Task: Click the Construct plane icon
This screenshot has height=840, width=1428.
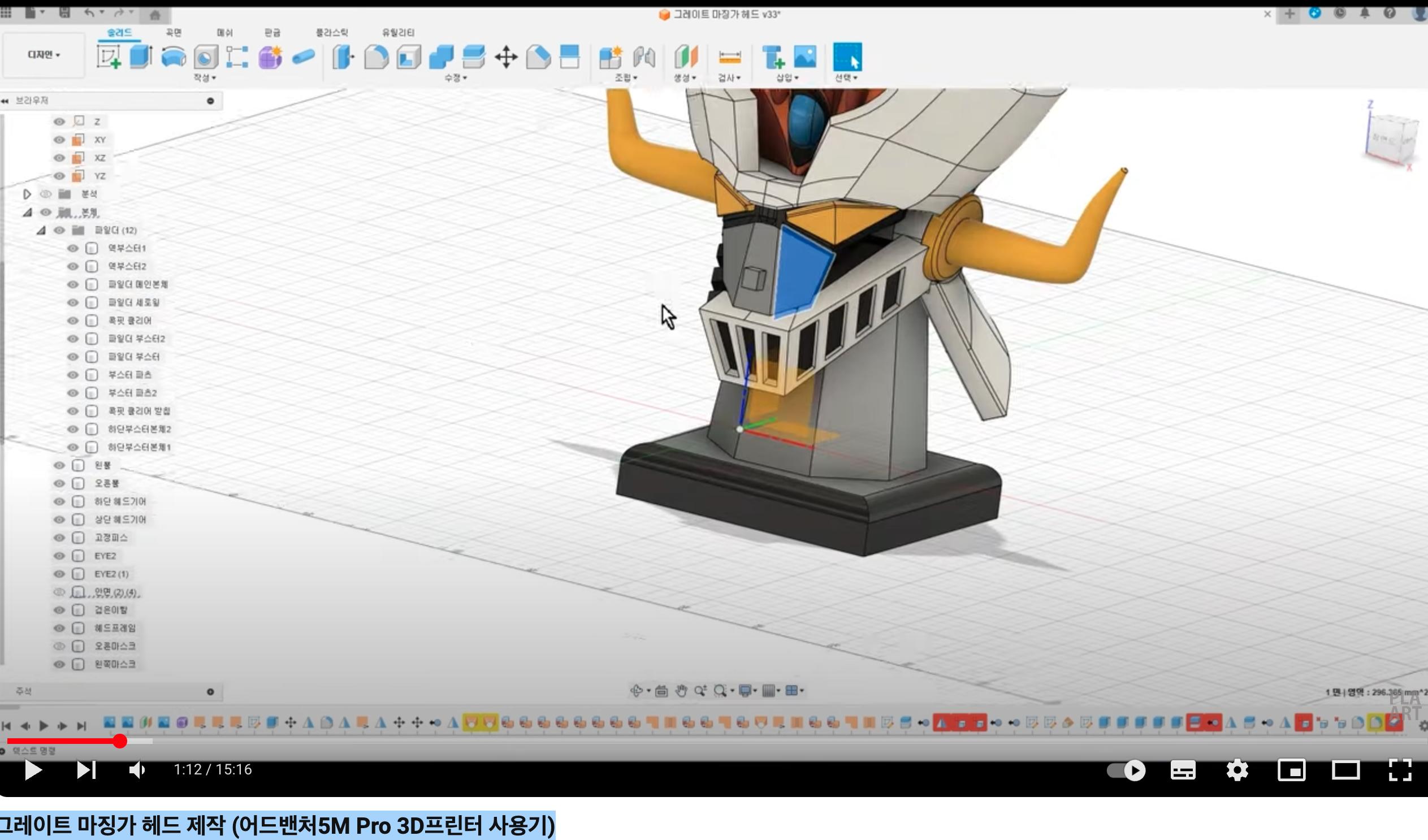Action: coord(686,57)
